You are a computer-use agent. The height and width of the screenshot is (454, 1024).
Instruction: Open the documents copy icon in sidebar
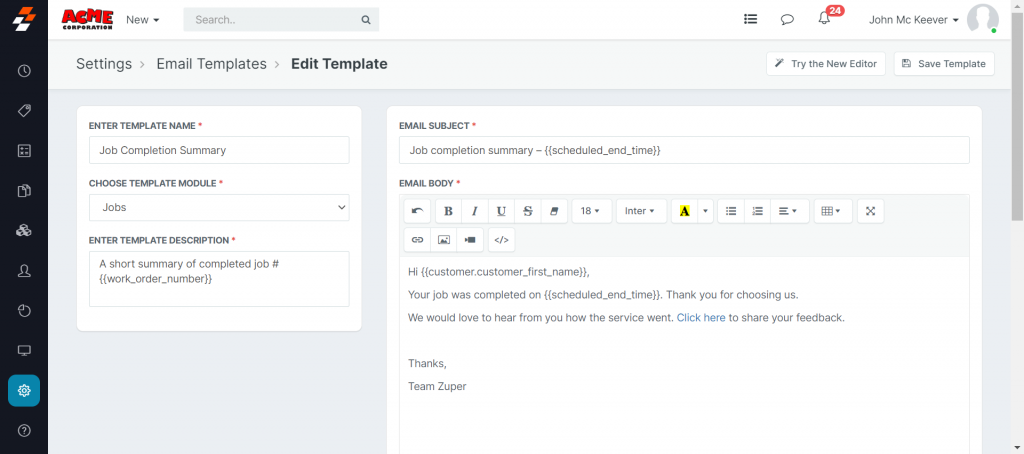24,191
